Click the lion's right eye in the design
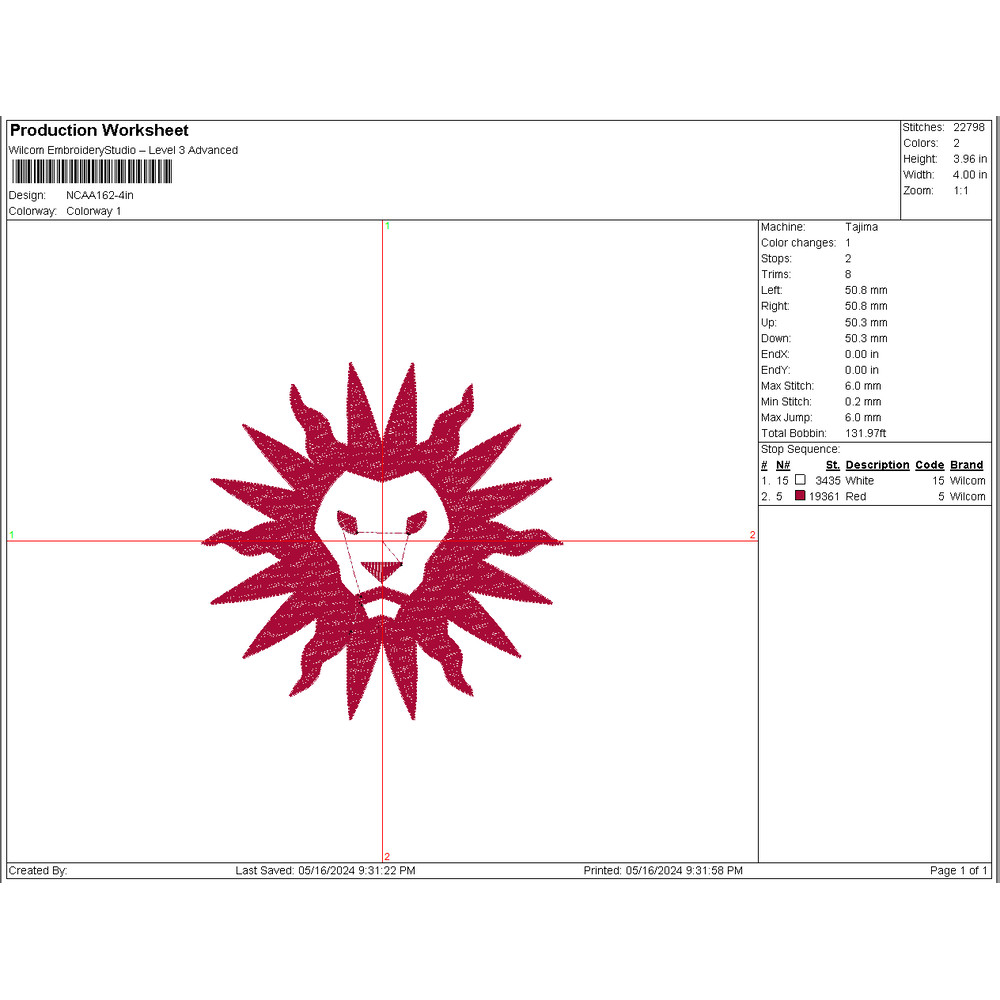Screen dimensions: 1000x1000 tap(416, 520)
